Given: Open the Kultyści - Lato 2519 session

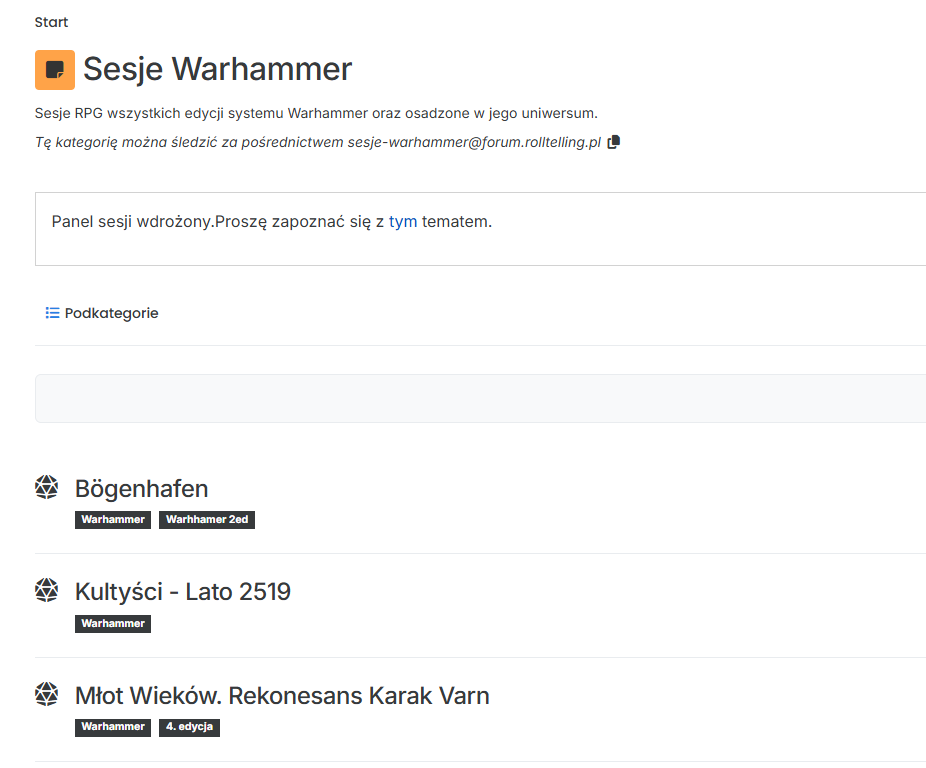Looking at the screenshot, I should point(182,592).
